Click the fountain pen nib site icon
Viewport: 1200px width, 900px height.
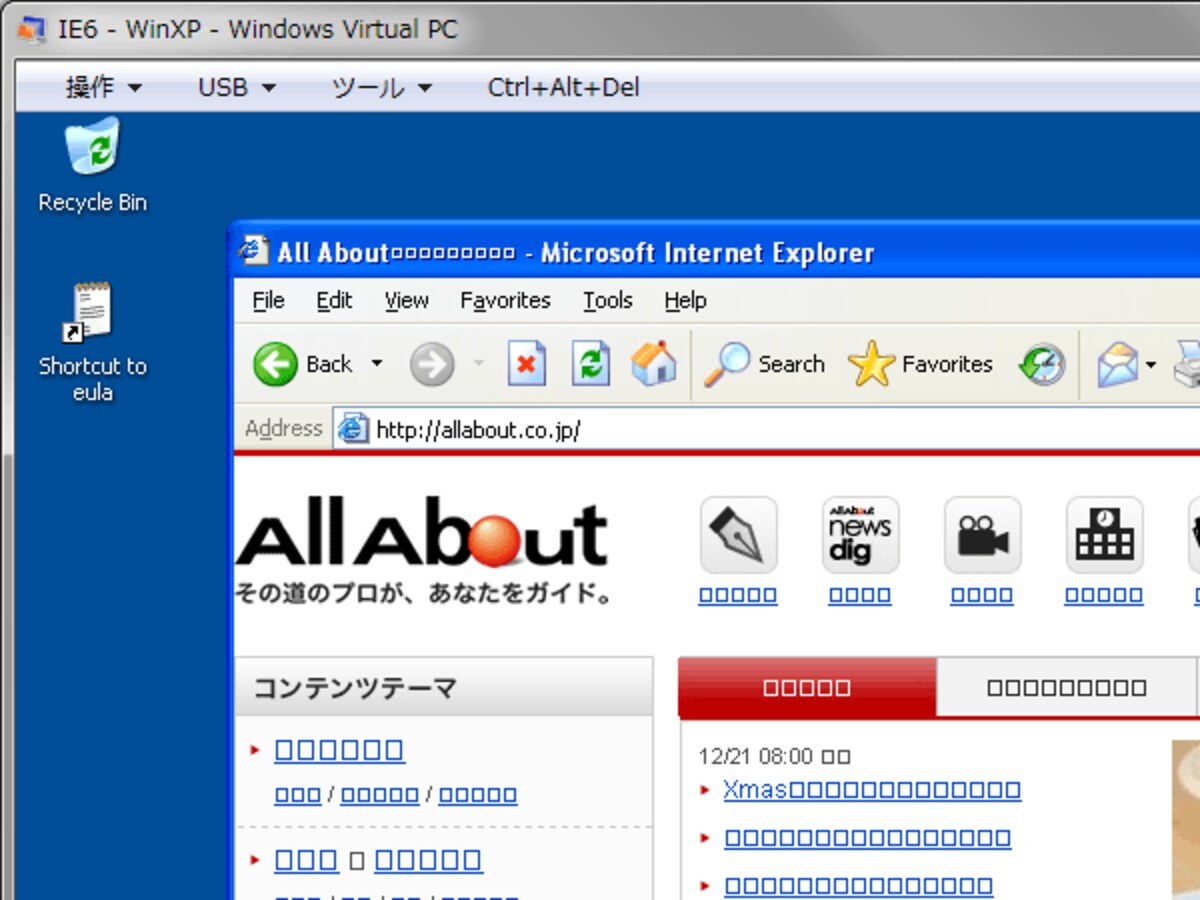click(x=738, y=535)
